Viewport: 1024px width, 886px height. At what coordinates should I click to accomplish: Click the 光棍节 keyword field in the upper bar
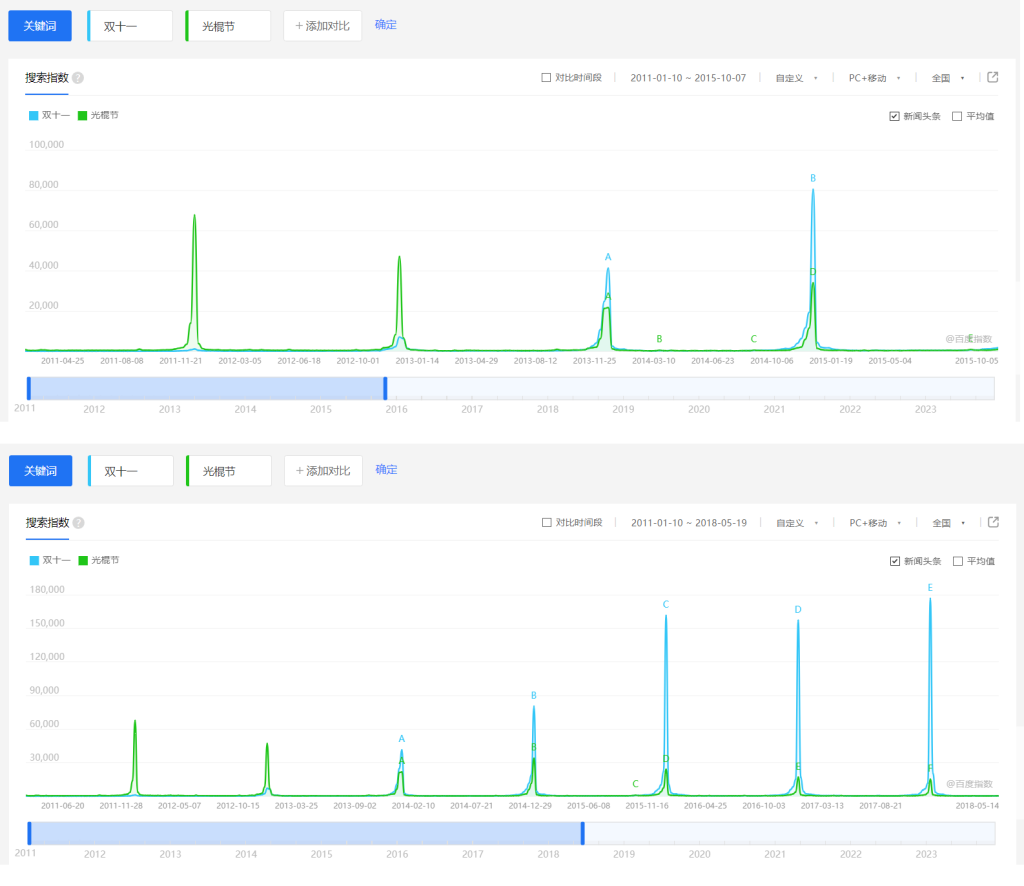pos(228,26)
